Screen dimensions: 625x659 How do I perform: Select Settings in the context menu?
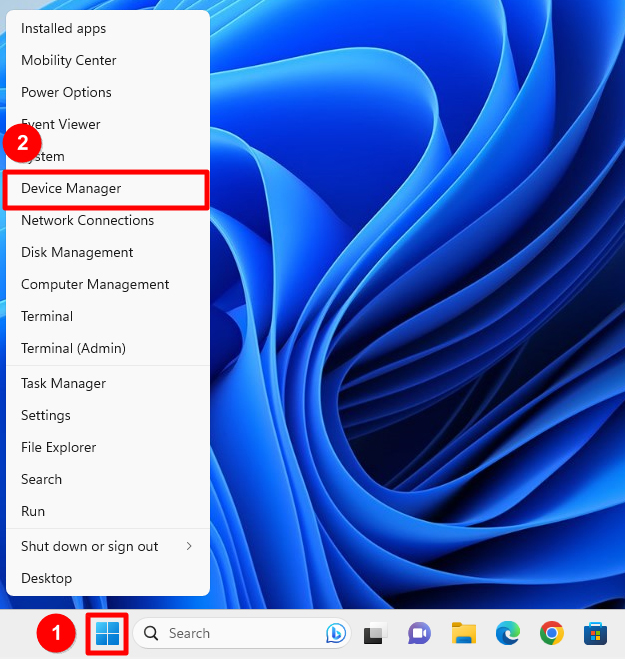point(108,415)
